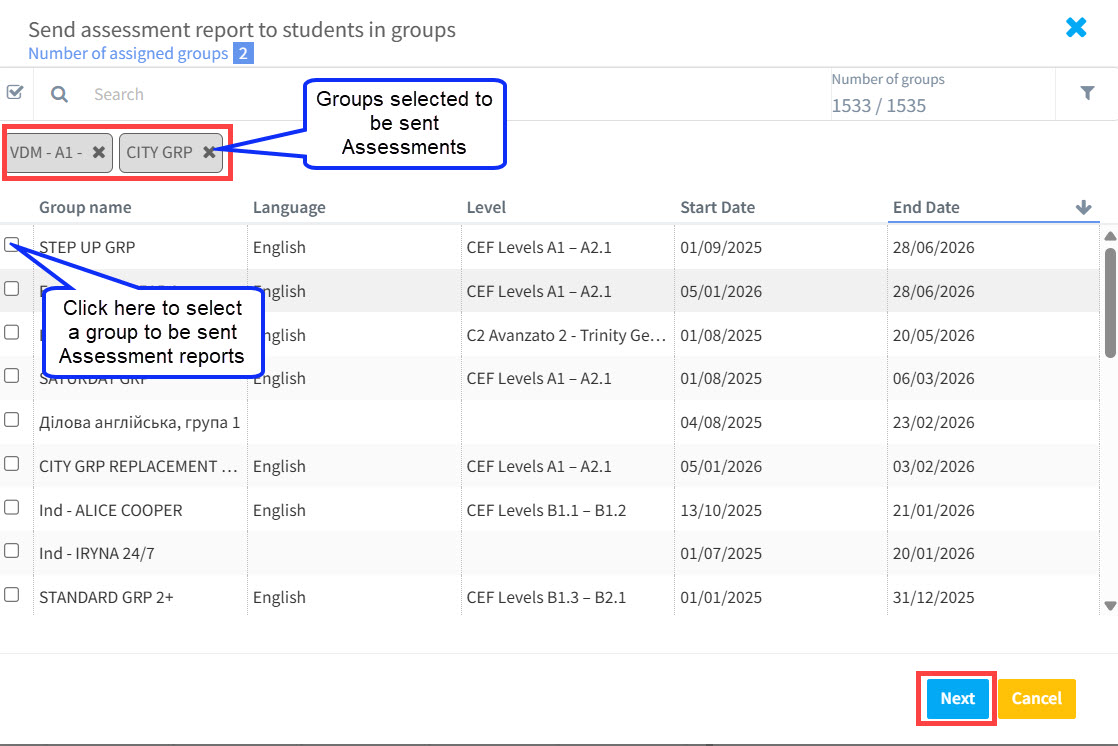Toggle End Date sort arrow

(1083, 207)
